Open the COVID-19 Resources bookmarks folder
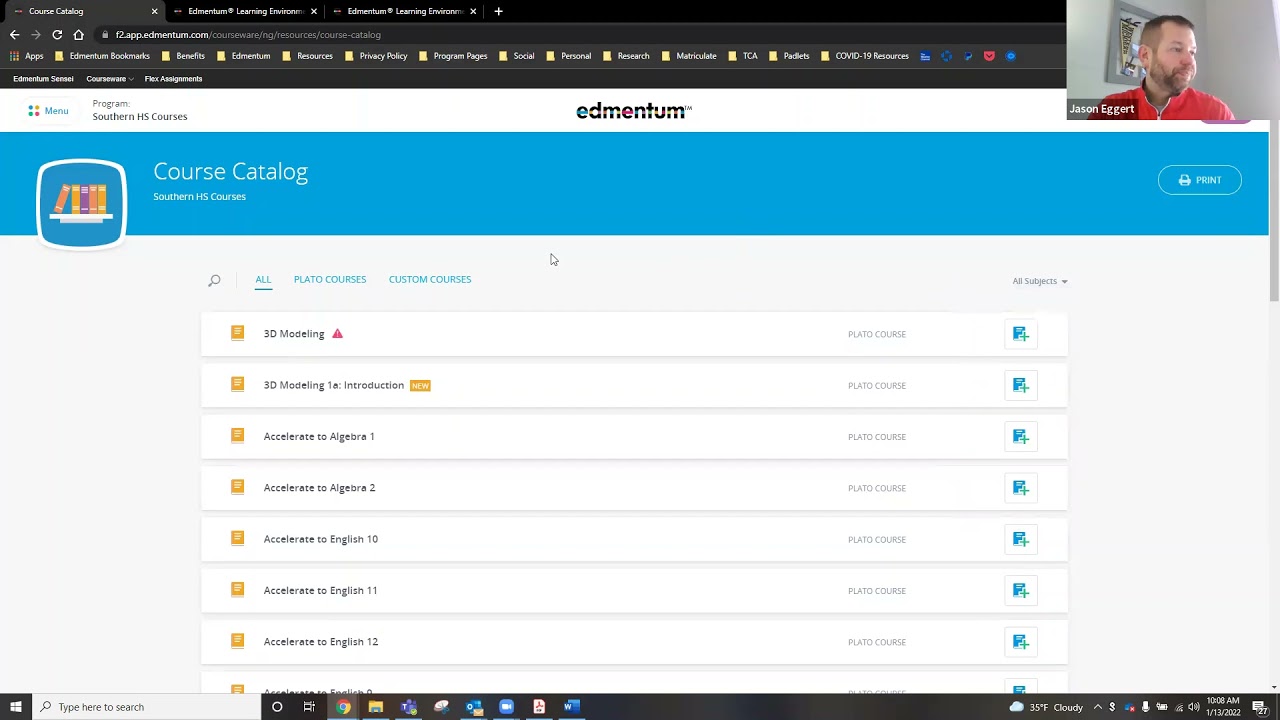The height and width of the screenshot is (720, 1280). [x=865, y=56]
